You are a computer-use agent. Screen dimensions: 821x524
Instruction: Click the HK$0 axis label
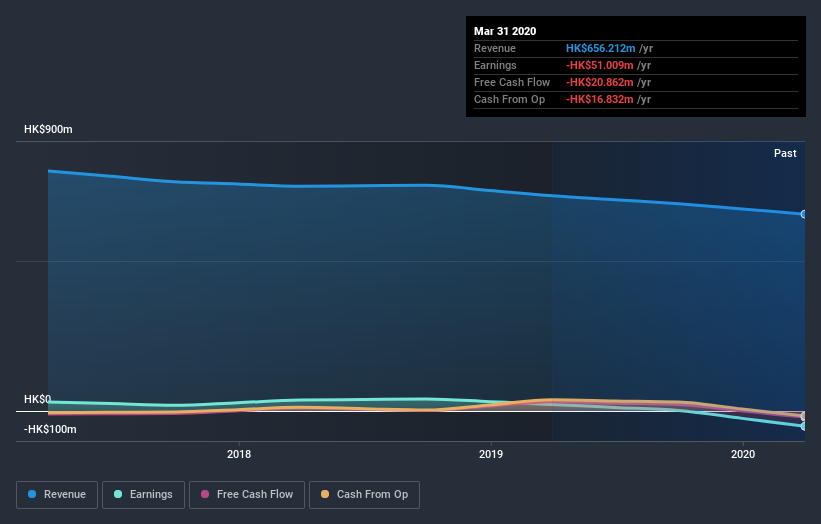pos(38,399)
